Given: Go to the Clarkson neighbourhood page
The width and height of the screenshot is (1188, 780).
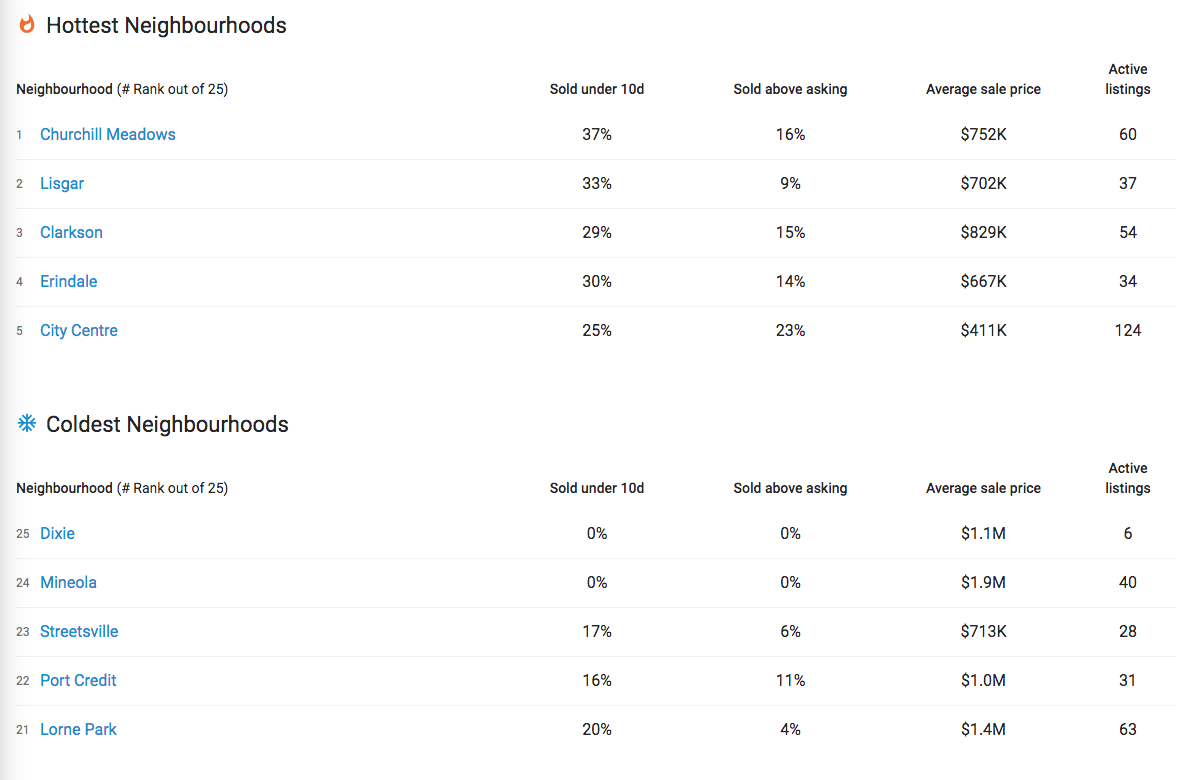Looking at the screenshot, I should tap(71, 232).
